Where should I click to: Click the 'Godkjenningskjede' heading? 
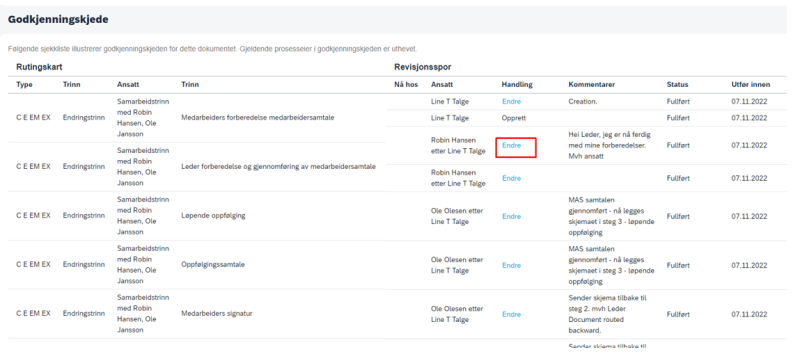58,19
